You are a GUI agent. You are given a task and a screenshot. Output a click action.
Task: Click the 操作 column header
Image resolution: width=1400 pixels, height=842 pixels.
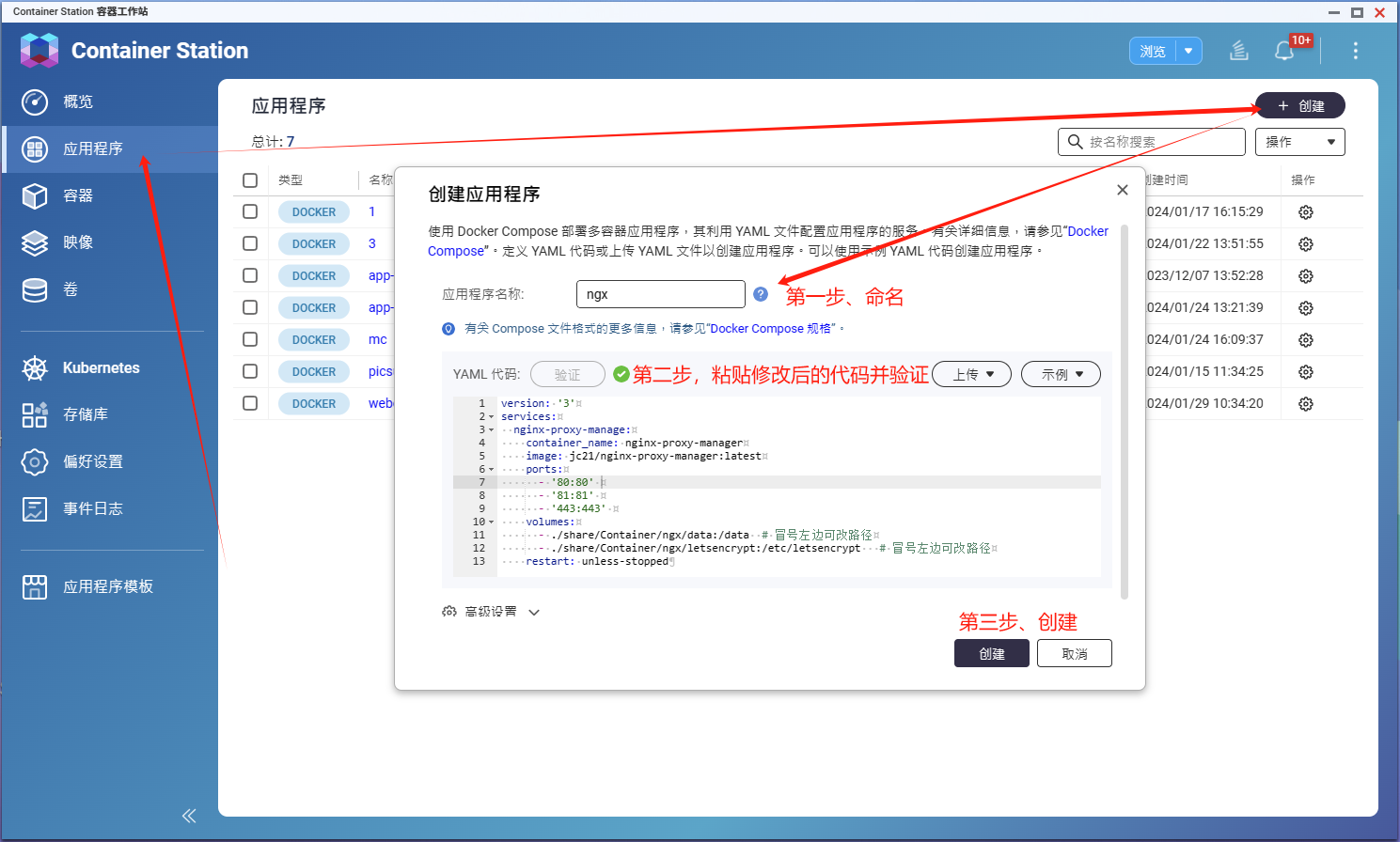(1303, 180)
